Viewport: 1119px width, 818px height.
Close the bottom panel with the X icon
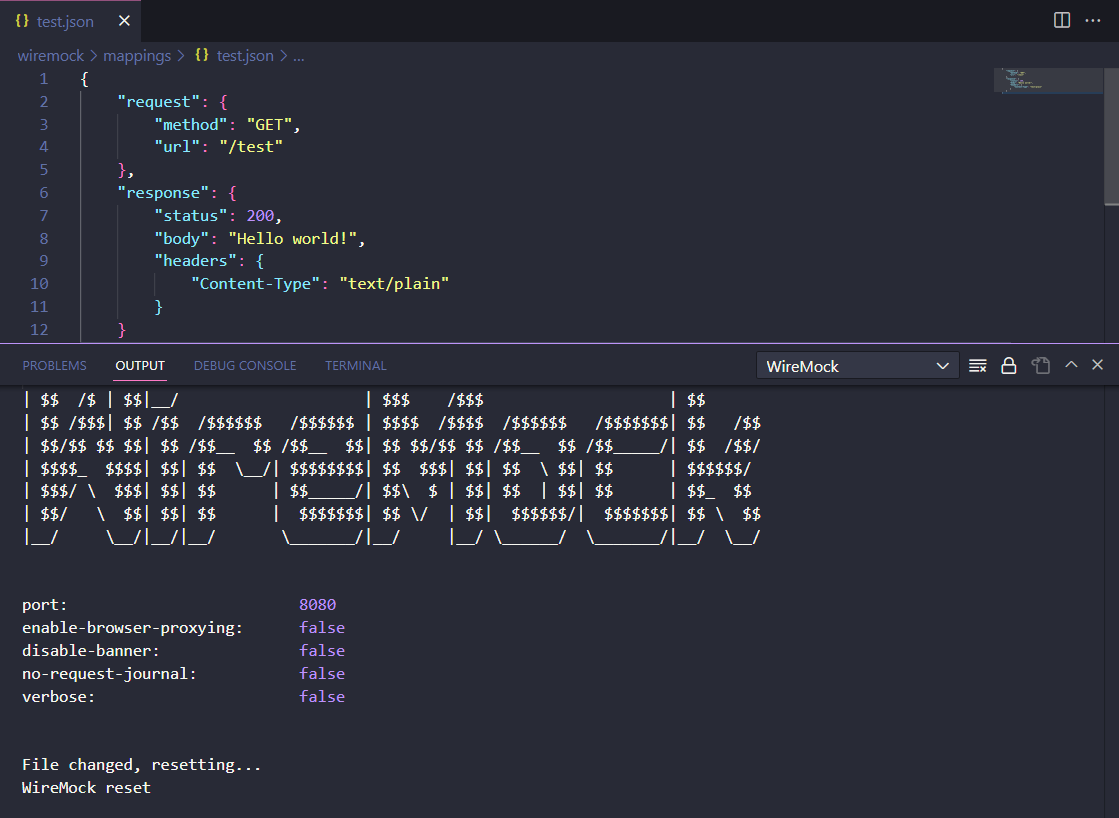tap(1098, 365)
